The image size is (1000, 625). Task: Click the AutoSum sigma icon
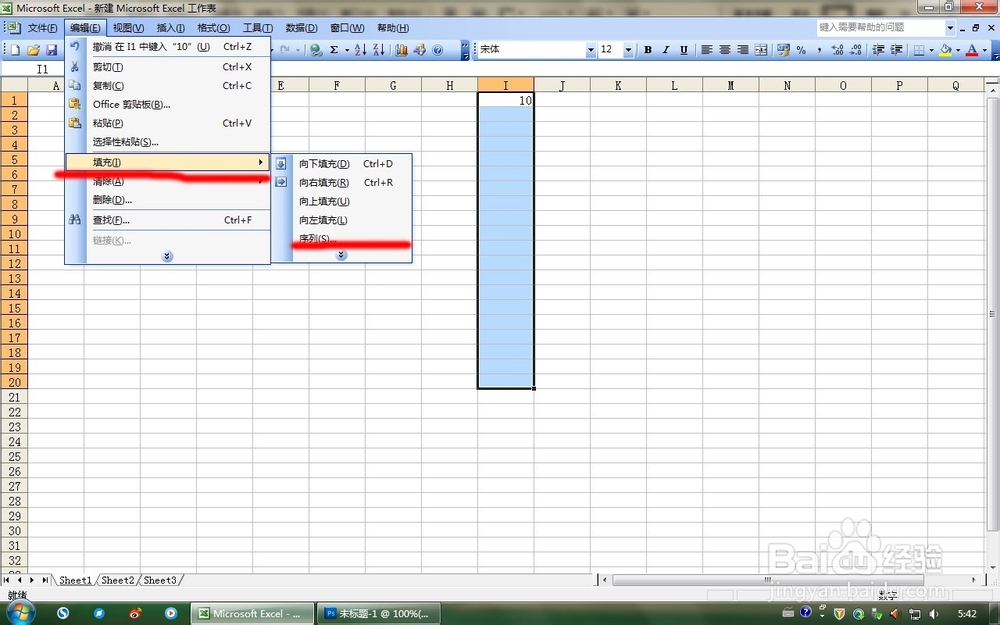[x=334, y=50]
